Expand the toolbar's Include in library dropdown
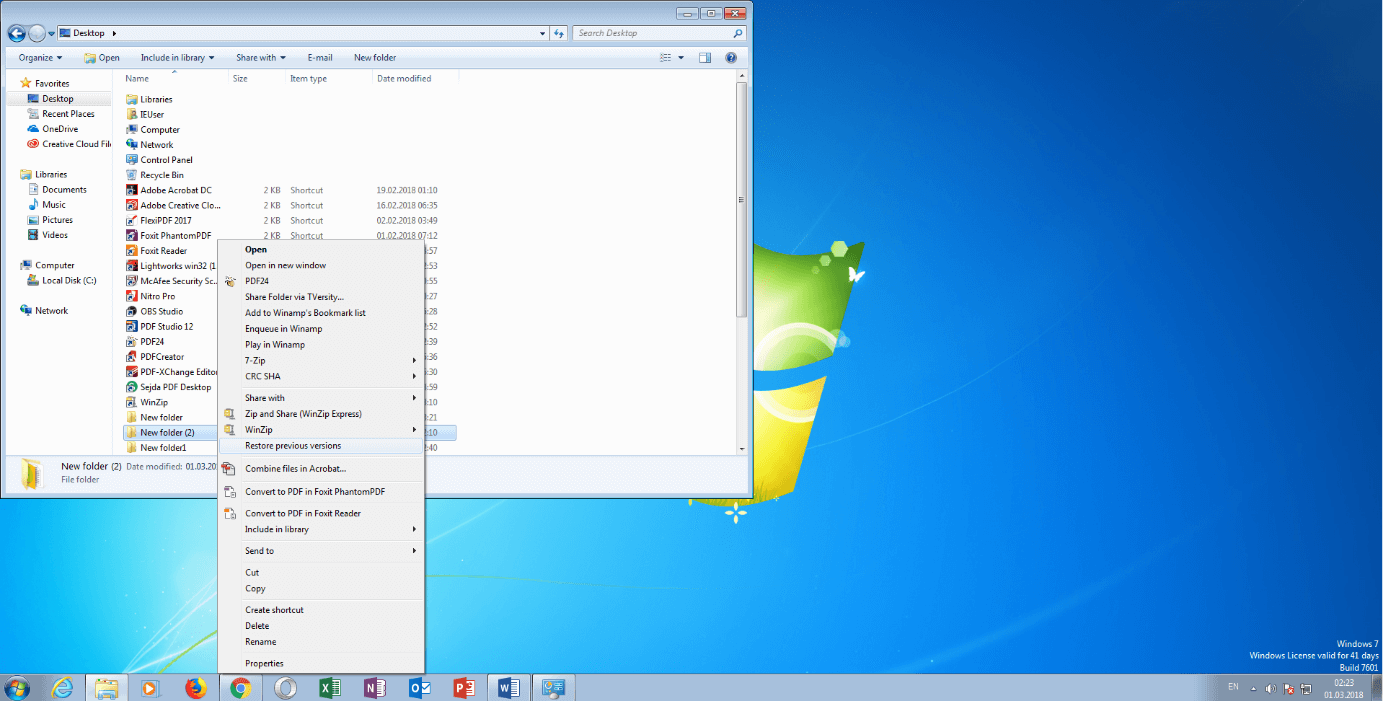Screen dimensions: 1383x701 [177, 58]
